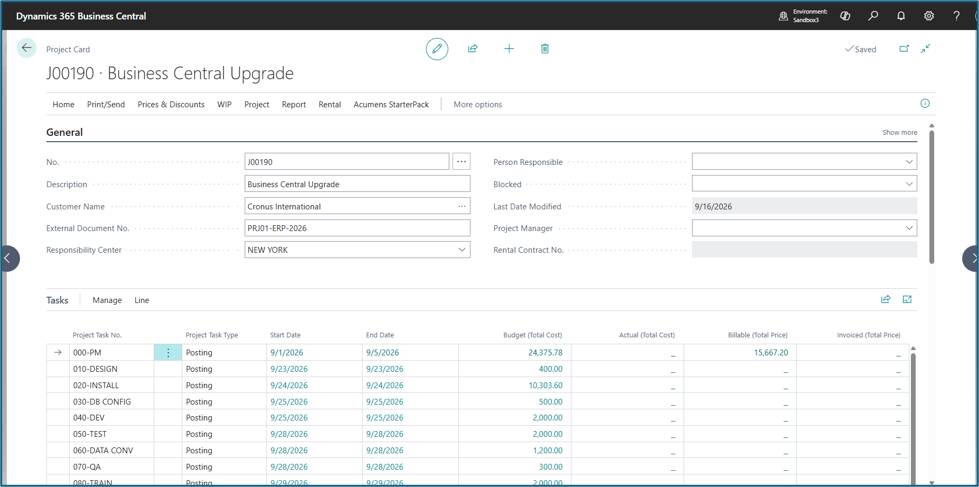The image size is (979, 487).
Task: Open the Prices & Discounts menu
Action: 171,104
